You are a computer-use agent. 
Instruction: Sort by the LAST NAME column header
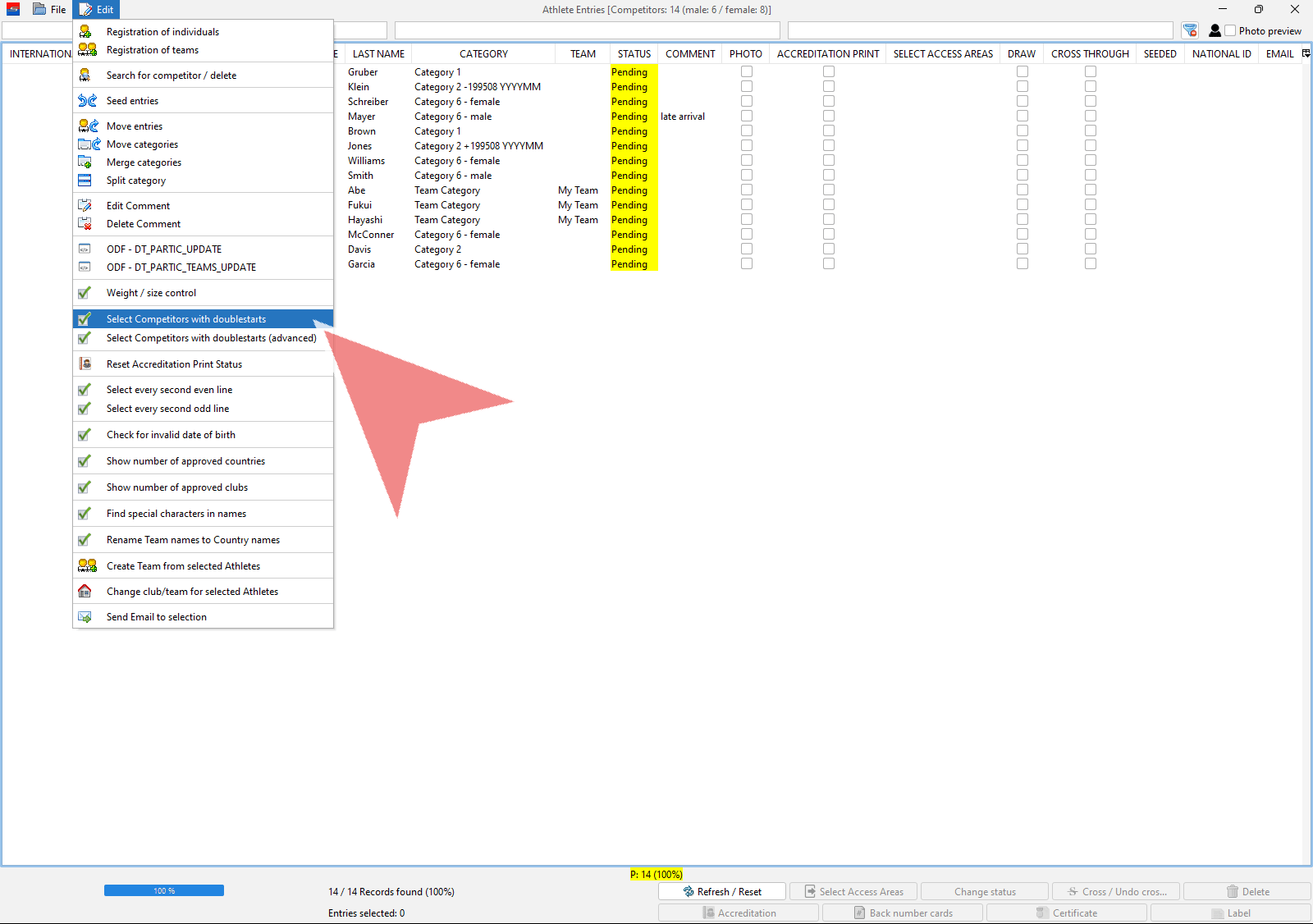click(378, 54)
